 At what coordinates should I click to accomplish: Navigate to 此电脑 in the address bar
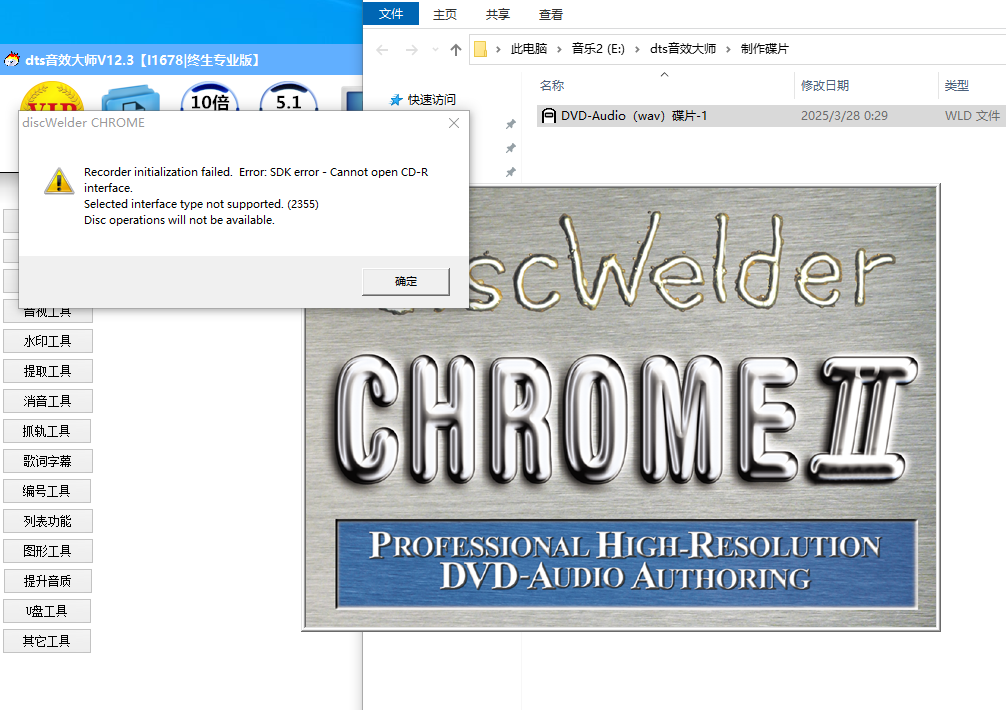(529, 49)
